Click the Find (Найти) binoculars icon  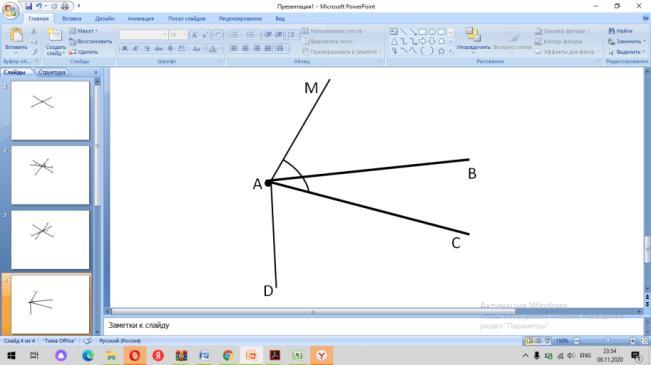click(x=612, y=31)
